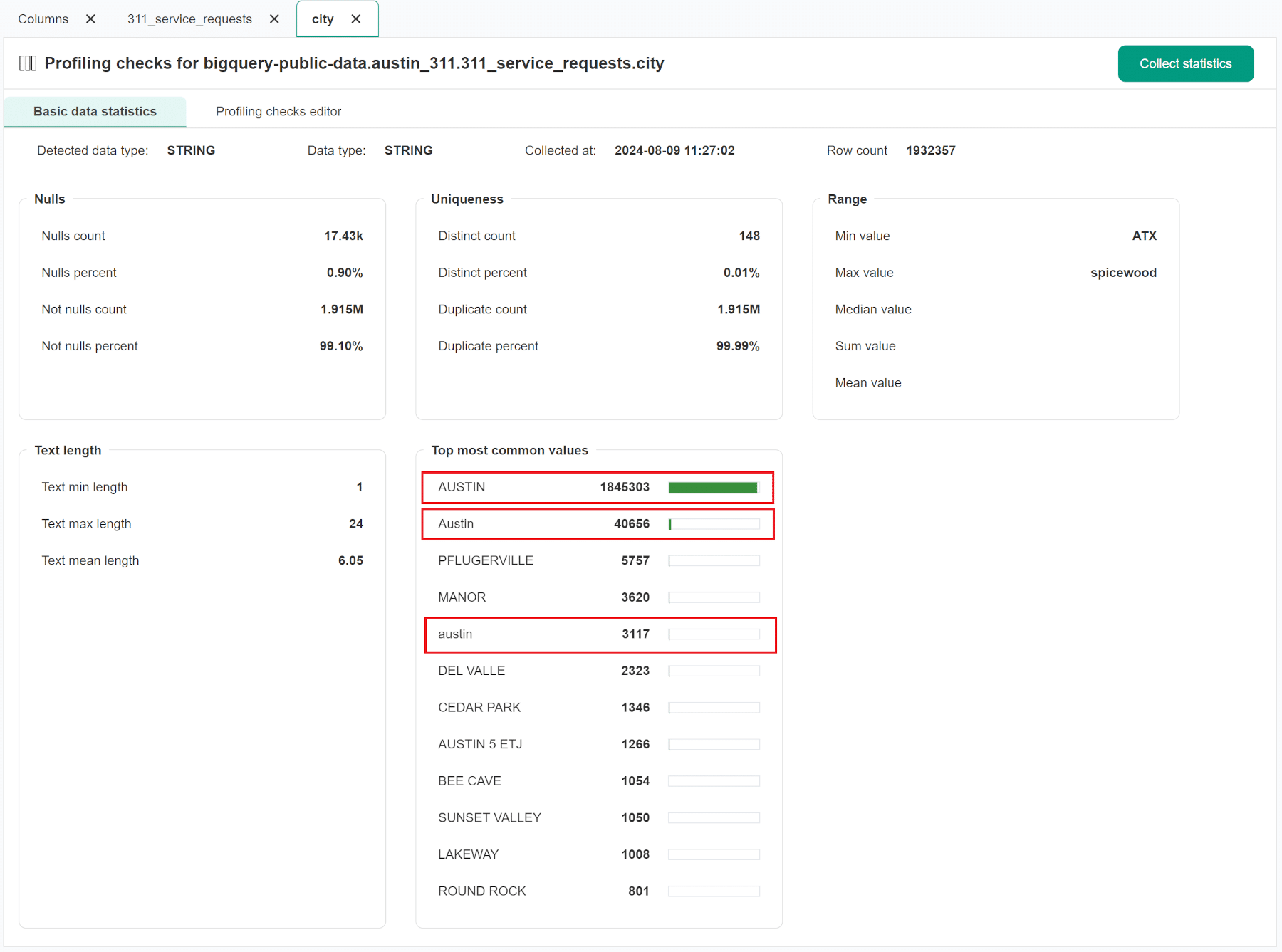Close the 311_service_requests tab
This screenshot has height=952, width=1282.
(274, 19)
